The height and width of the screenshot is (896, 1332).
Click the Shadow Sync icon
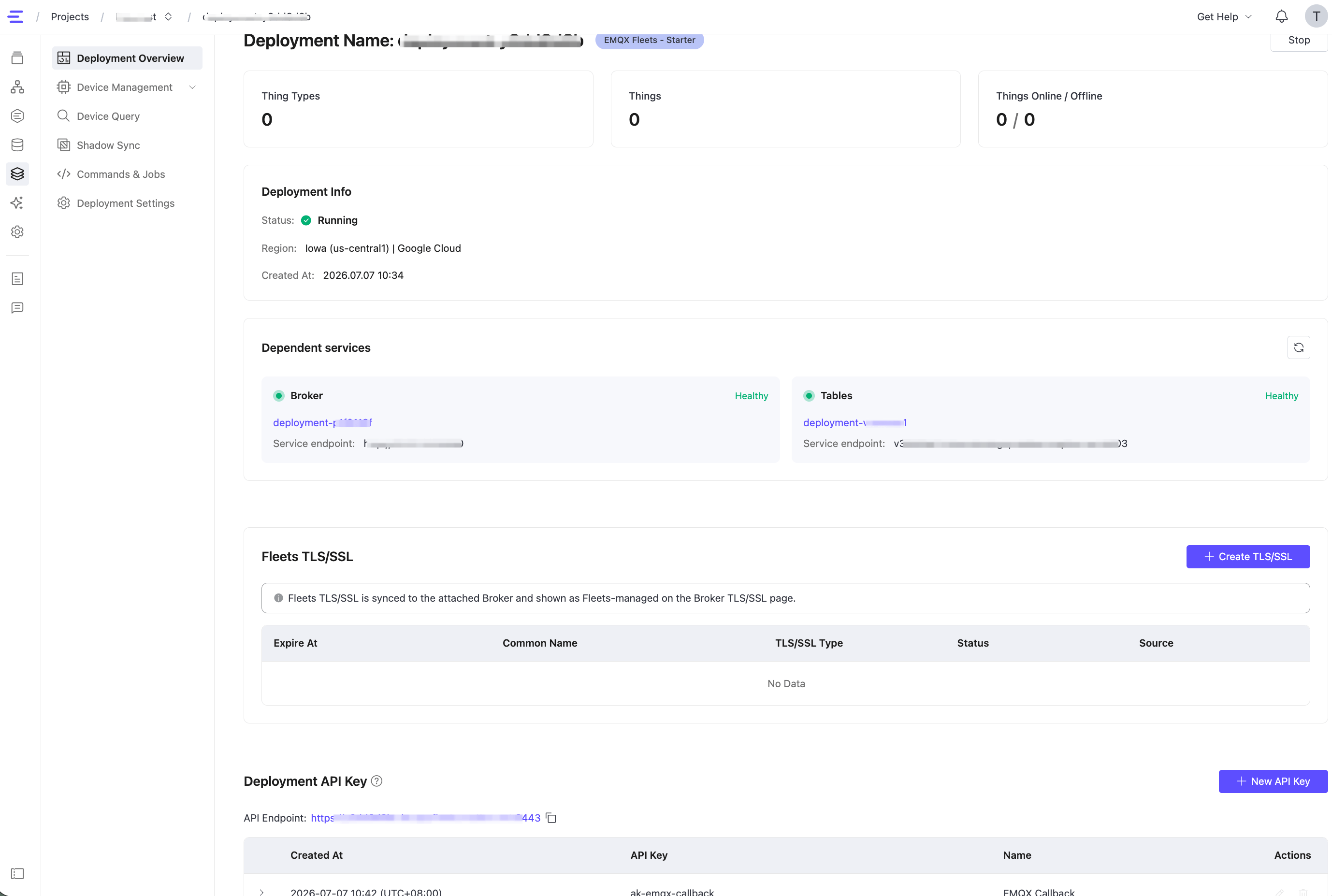click(x=63, y=145)
